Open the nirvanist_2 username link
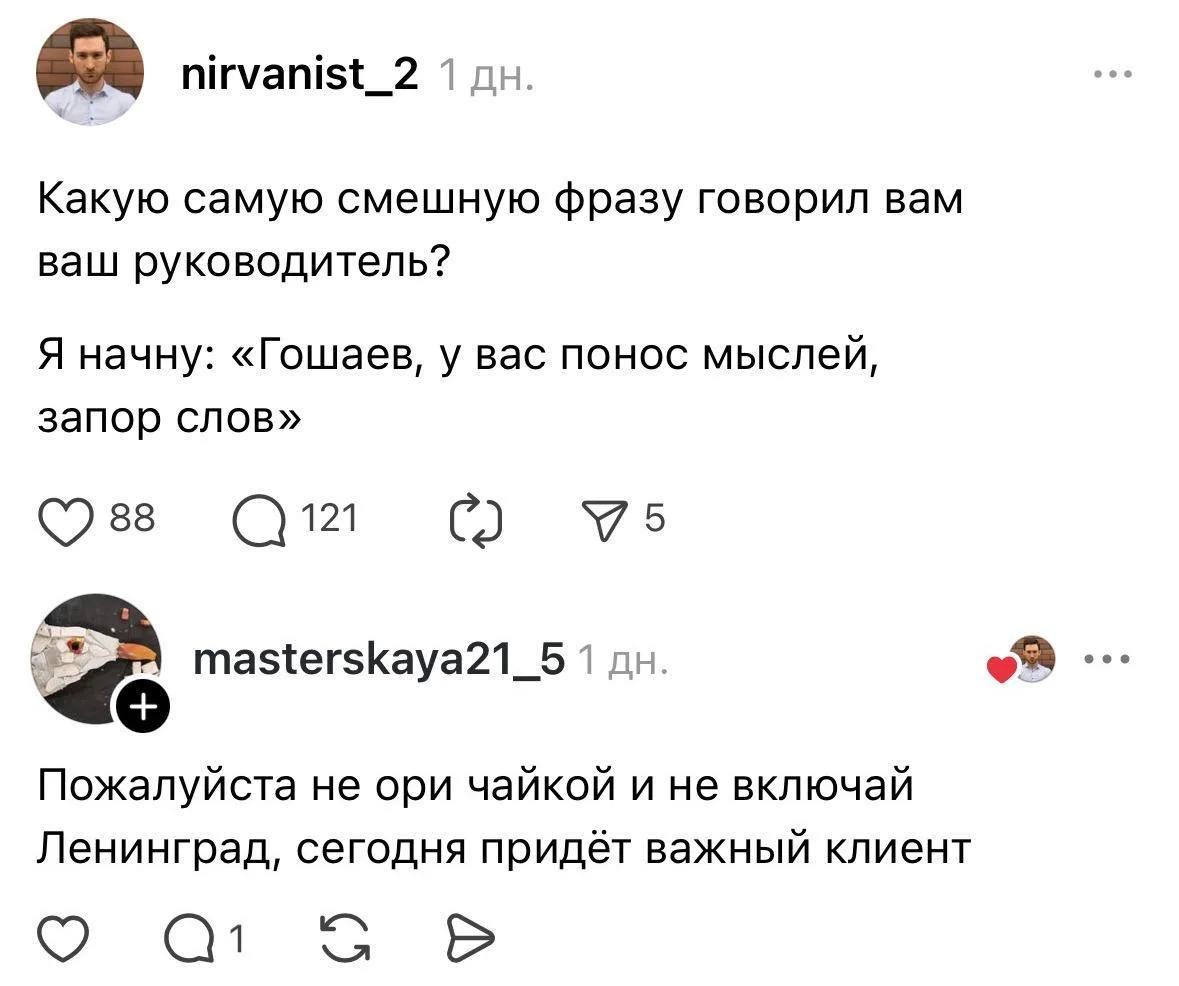1179x986 pixels. point(300,74)
